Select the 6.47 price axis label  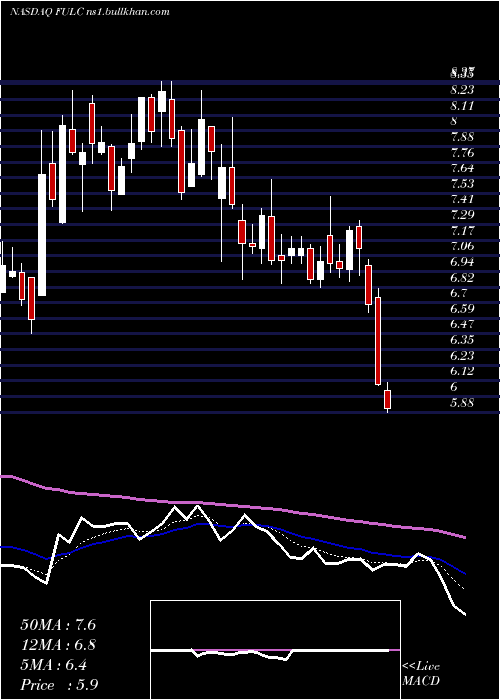(x=462, y=324)
